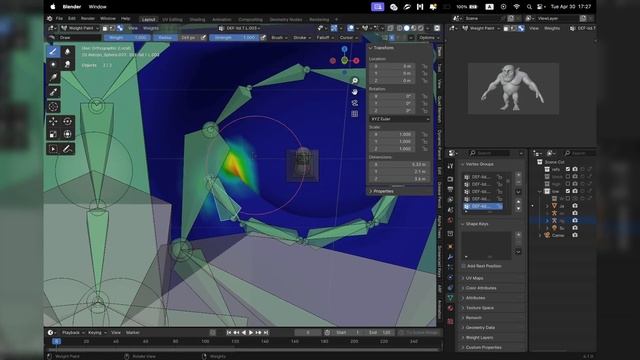Open the Wi-Fi menu bar icon
The height and width of the screenshot is (360, 640).
(516, 7)
